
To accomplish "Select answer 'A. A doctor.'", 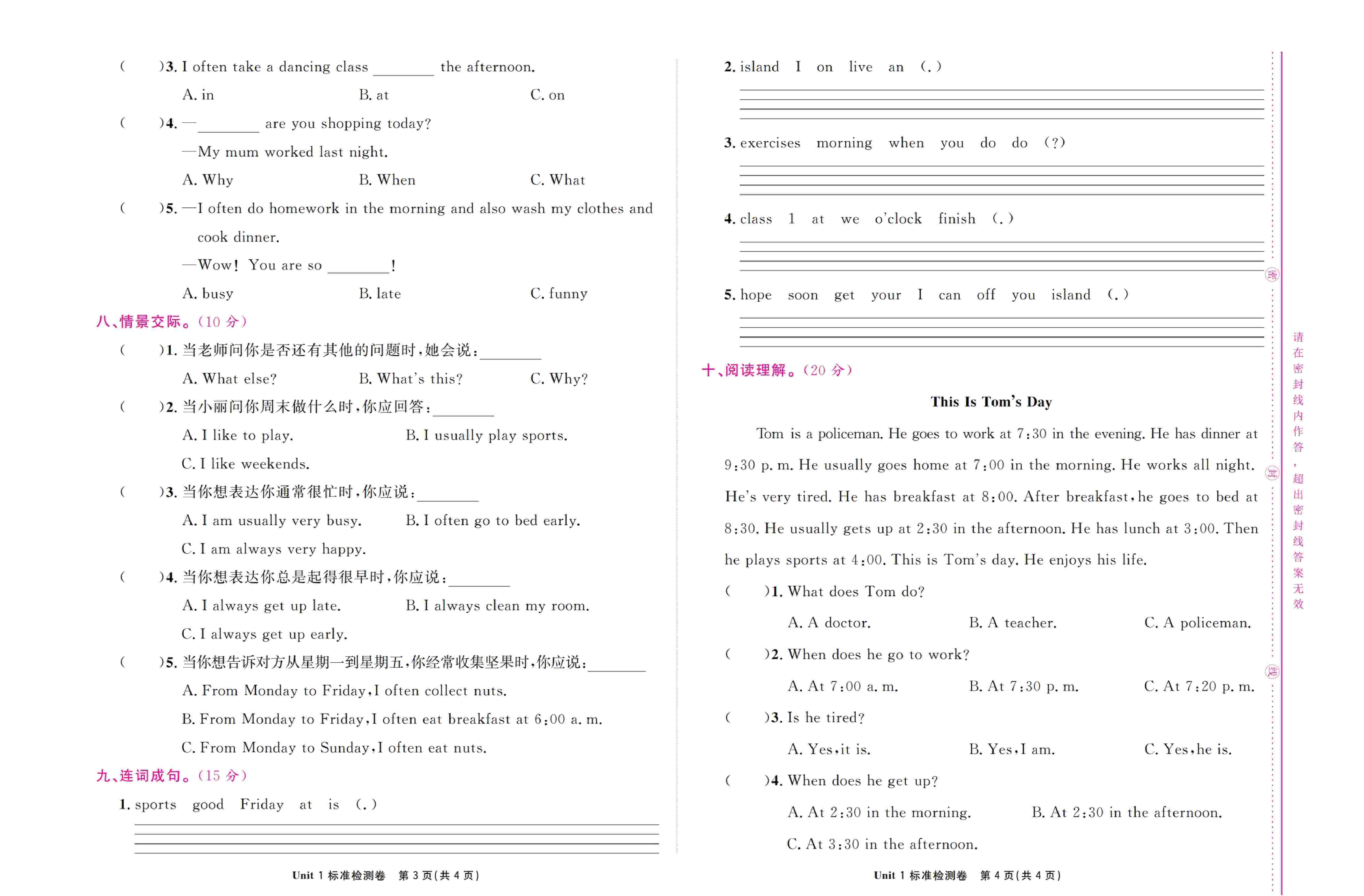I will tap(829, 623).
